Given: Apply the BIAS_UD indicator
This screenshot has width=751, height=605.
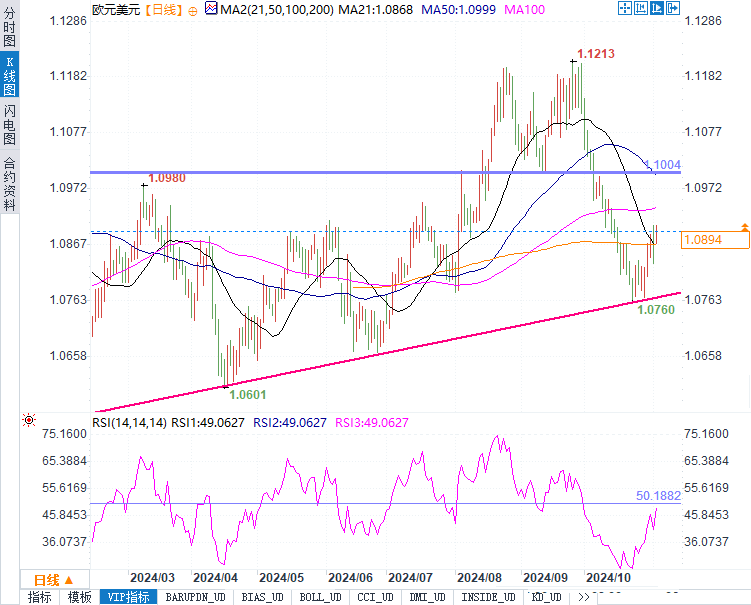Looking at the screenshot, I should 262,597.
